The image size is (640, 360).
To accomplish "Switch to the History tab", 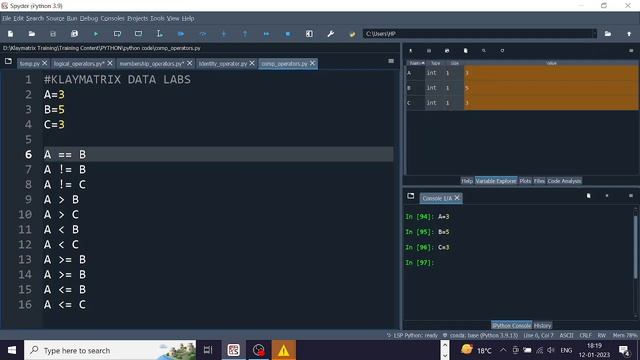I will coord(542,325).
